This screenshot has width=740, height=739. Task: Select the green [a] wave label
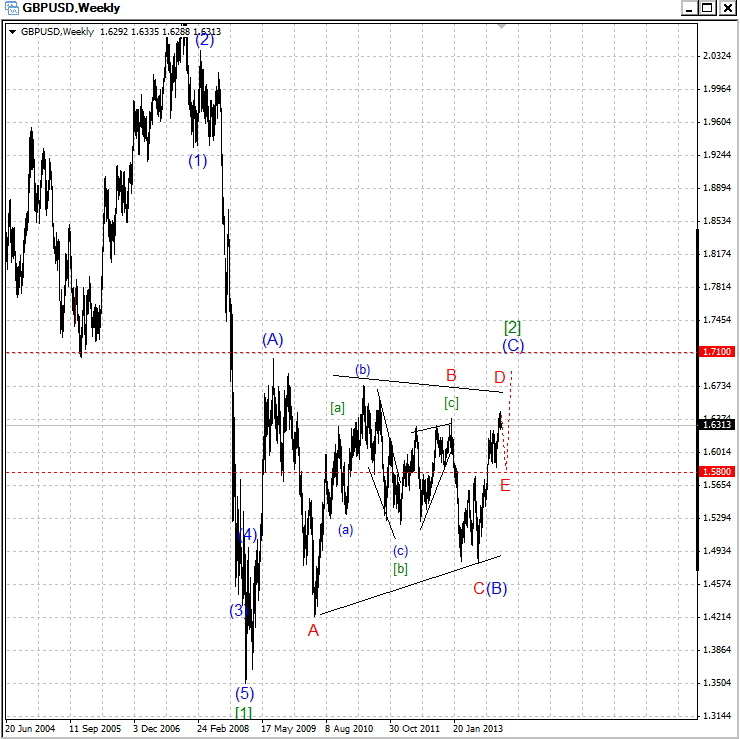point(337,407)
